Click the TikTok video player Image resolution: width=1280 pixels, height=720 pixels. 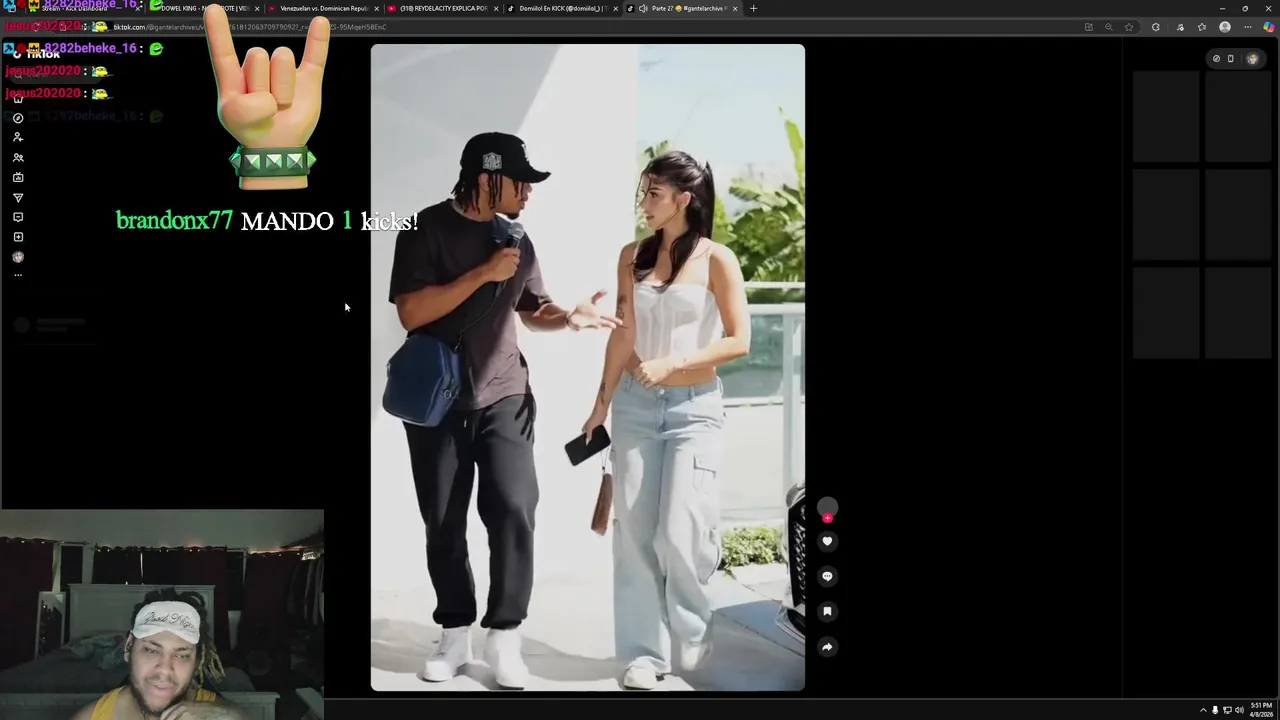(x=587, y=367)
